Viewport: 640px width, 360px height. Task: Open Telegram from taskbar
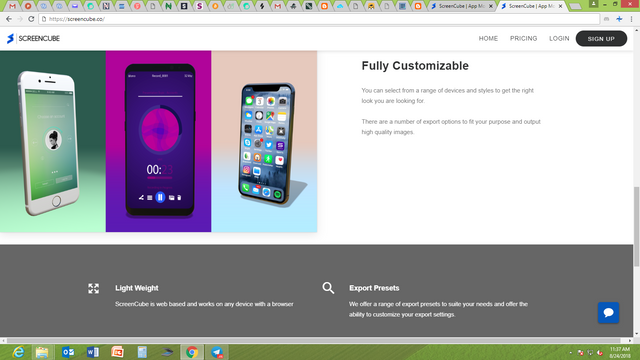pyautogui.click(x=217, y=352)
